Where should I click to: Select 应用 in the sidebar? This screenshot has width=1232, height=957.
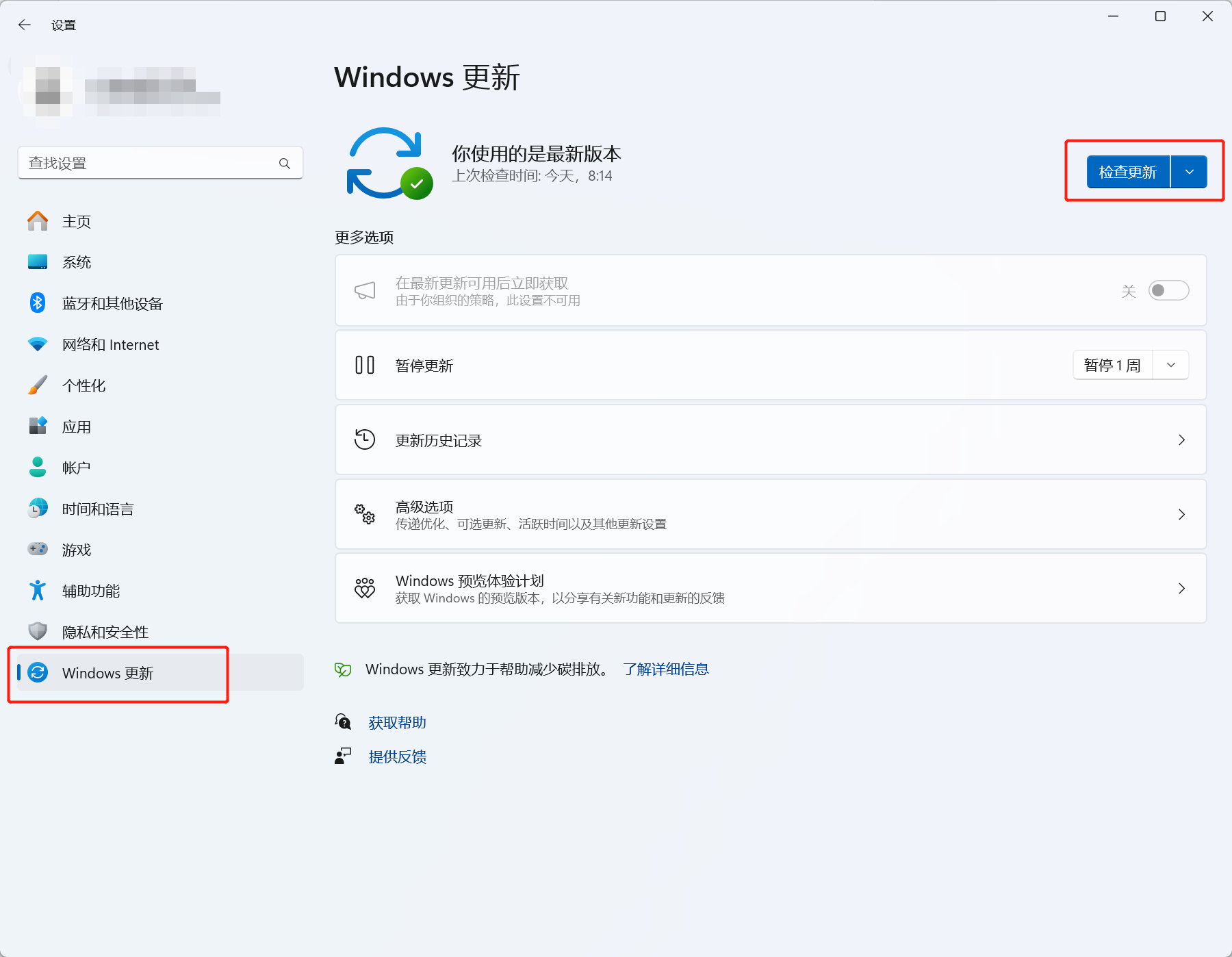160,426
